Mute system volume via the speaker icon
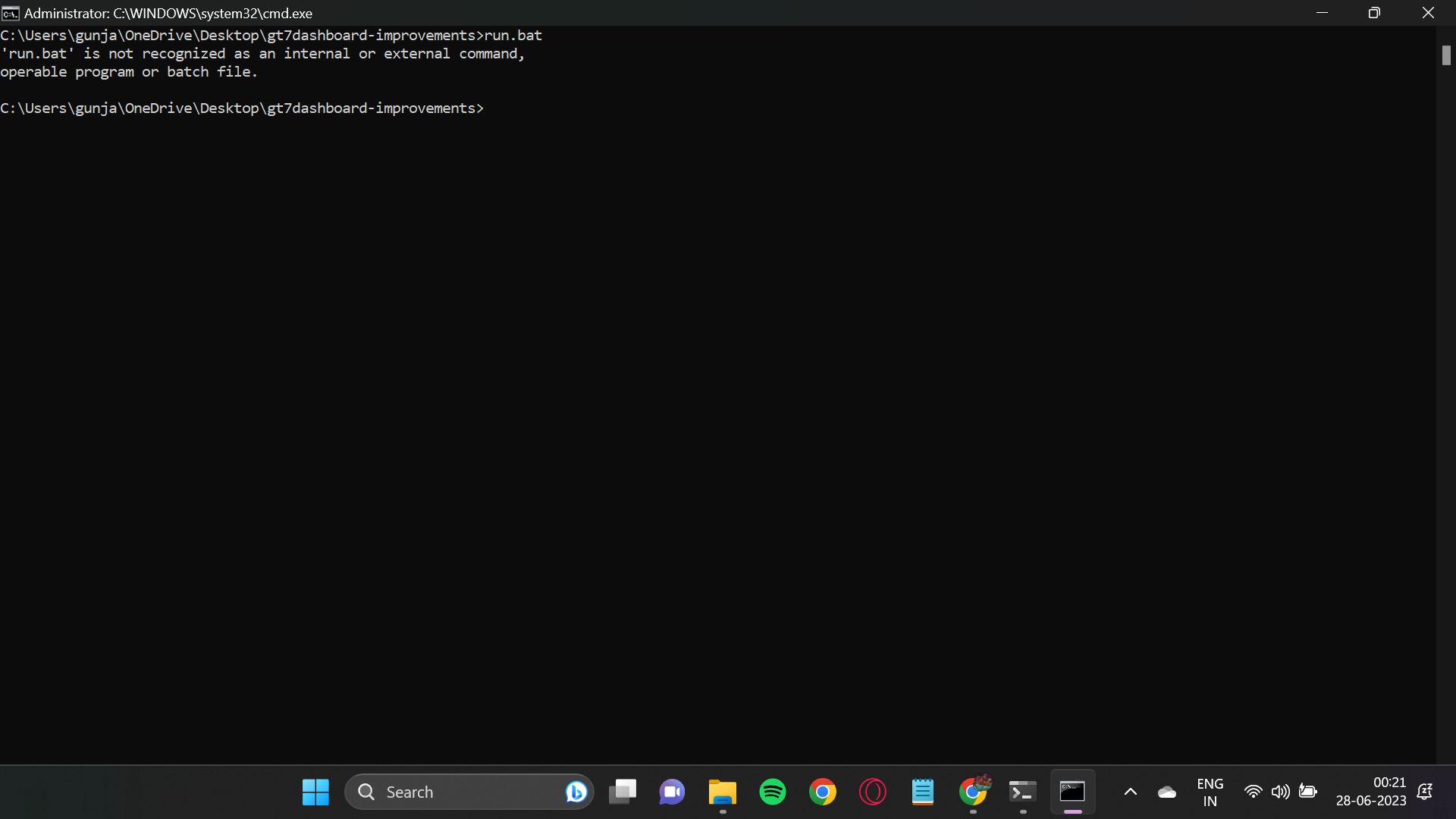The image size is (1456, 819). point(1281,791)
